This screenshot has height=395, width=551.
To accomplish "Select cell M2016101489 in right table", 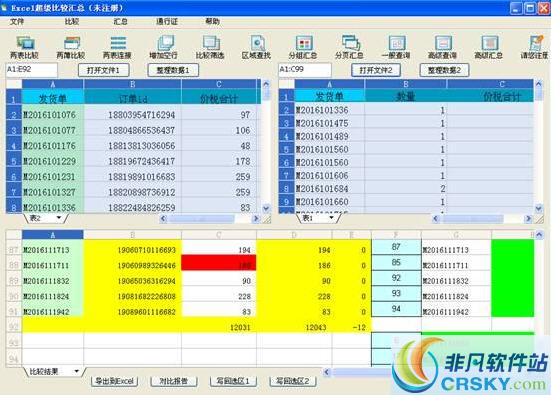I will 329,136.
